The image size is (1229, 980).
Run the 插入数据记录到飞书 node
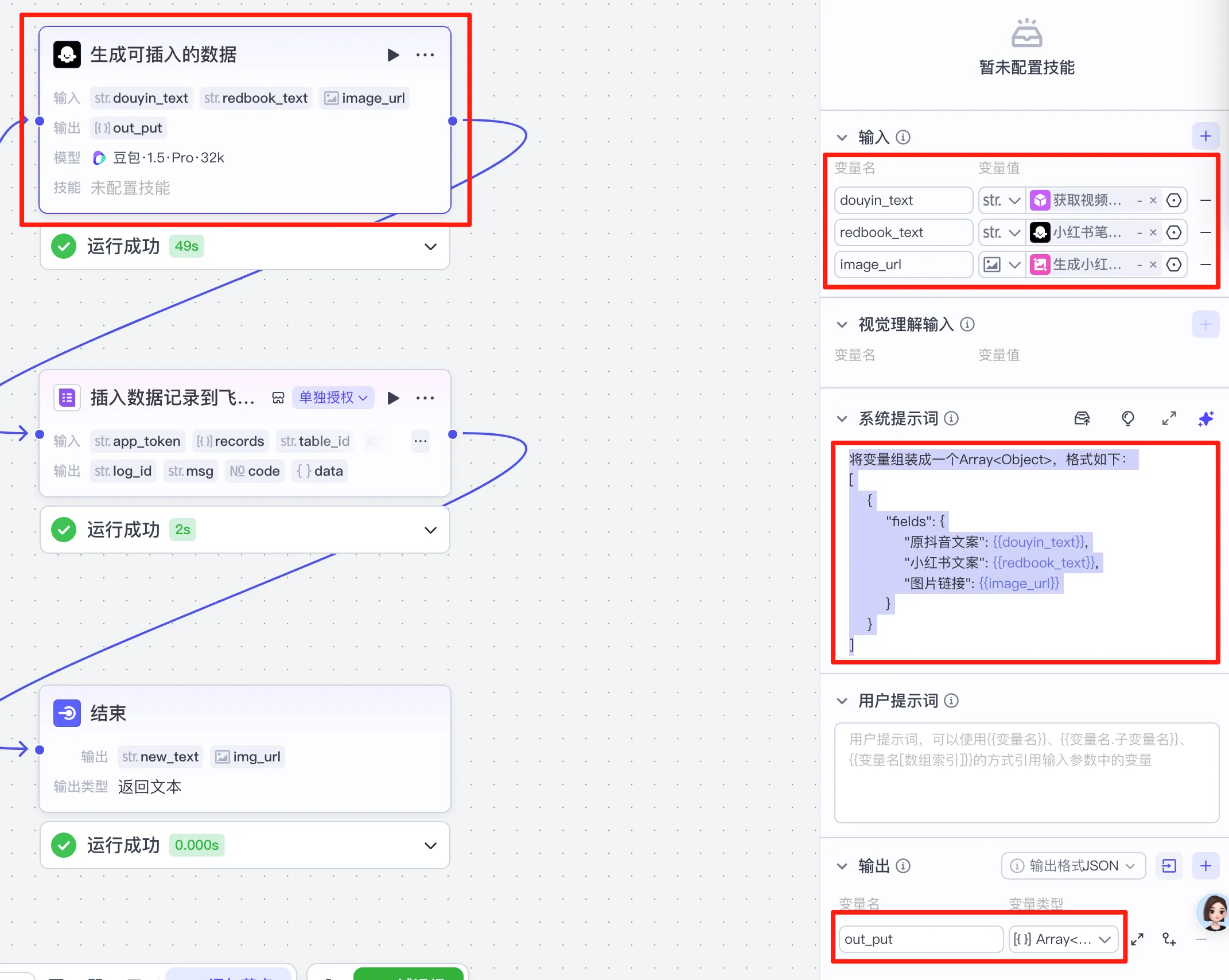(393, 398)
